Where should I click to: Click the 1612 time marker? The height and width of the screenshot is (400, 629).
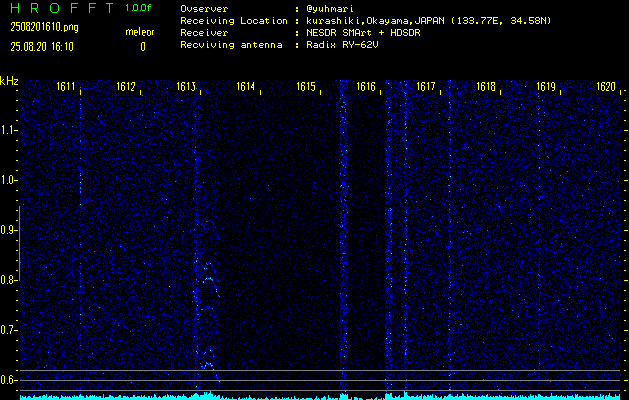[x=126, y=86]
